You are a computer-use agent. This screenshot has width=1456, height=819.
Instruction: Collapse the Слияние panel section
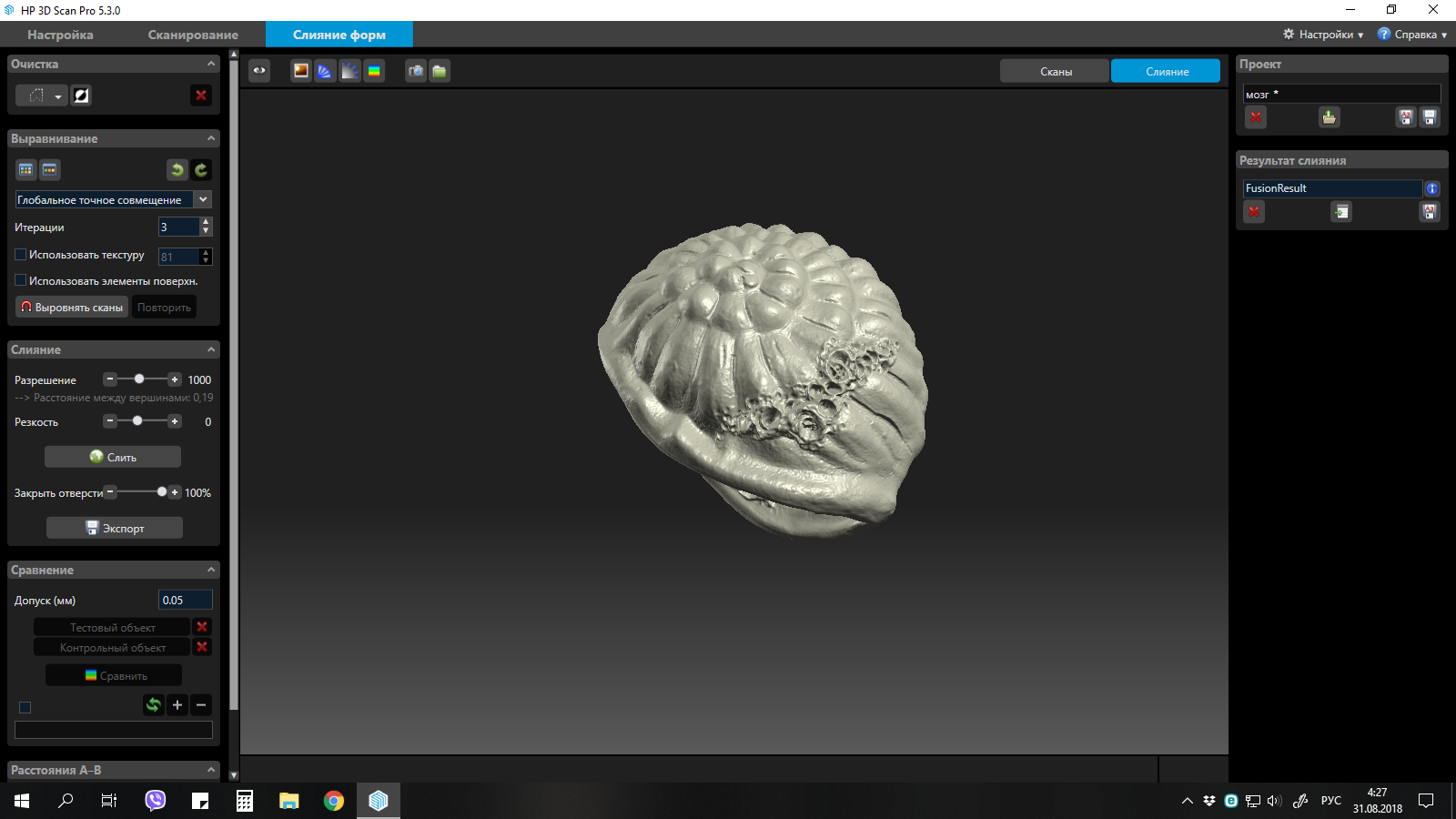pyautogui.click(x=211, y=349)
